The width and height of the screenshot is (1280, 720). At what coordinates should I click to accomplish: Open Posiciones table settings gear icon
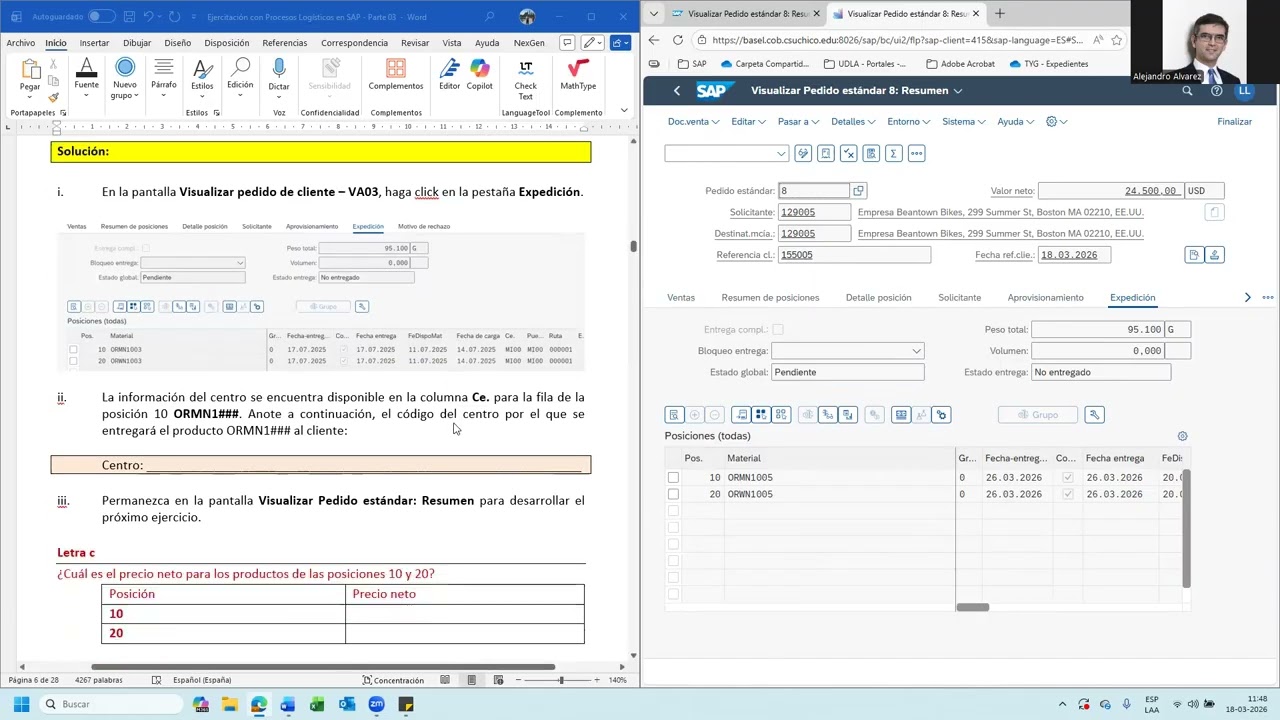[1182, 436]
